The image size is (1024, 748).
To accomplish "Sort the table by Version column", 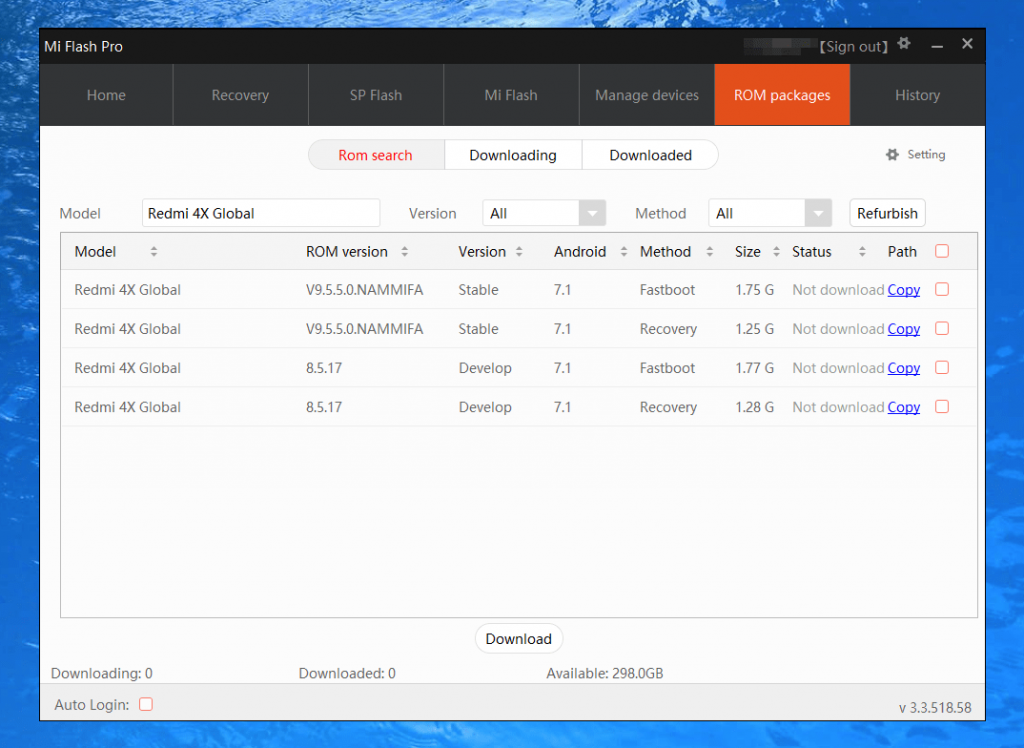I will [x=519, y=252].
